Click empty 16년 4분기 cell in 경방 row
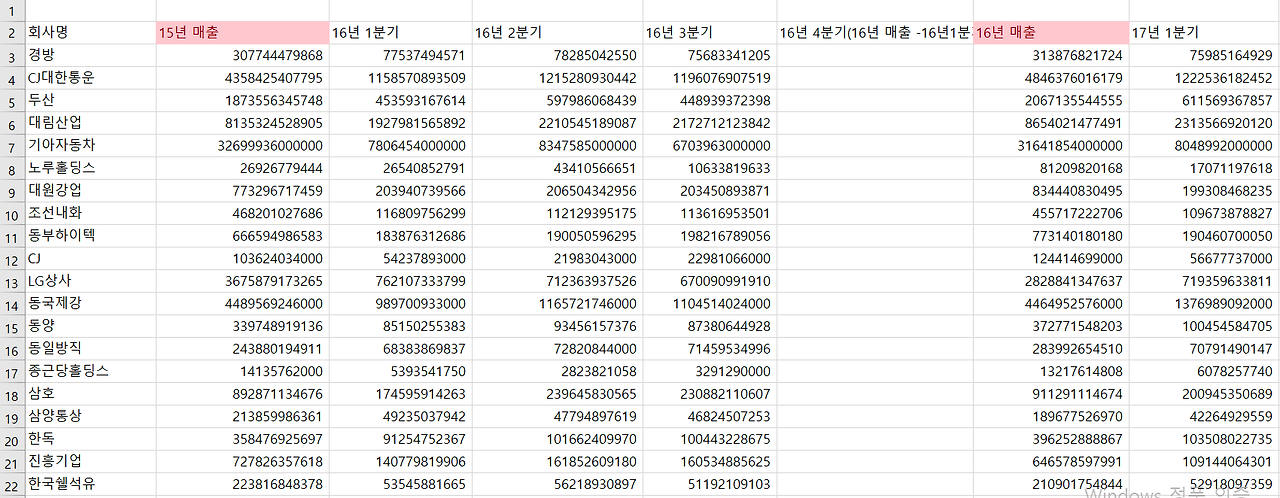 (875, 55)
